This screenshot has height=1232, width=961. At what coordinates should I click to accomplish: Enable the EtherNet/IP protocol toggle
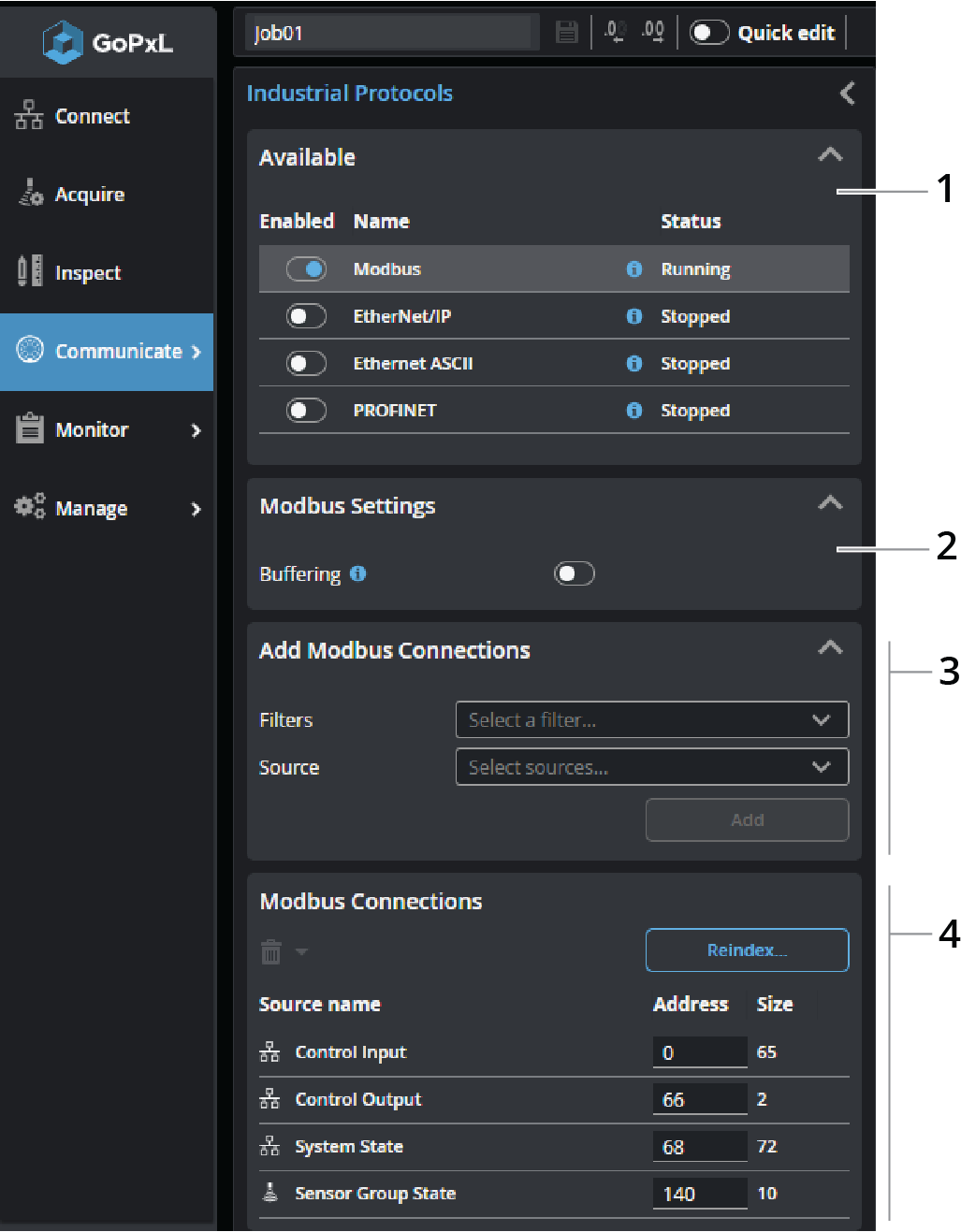[306, 316]
